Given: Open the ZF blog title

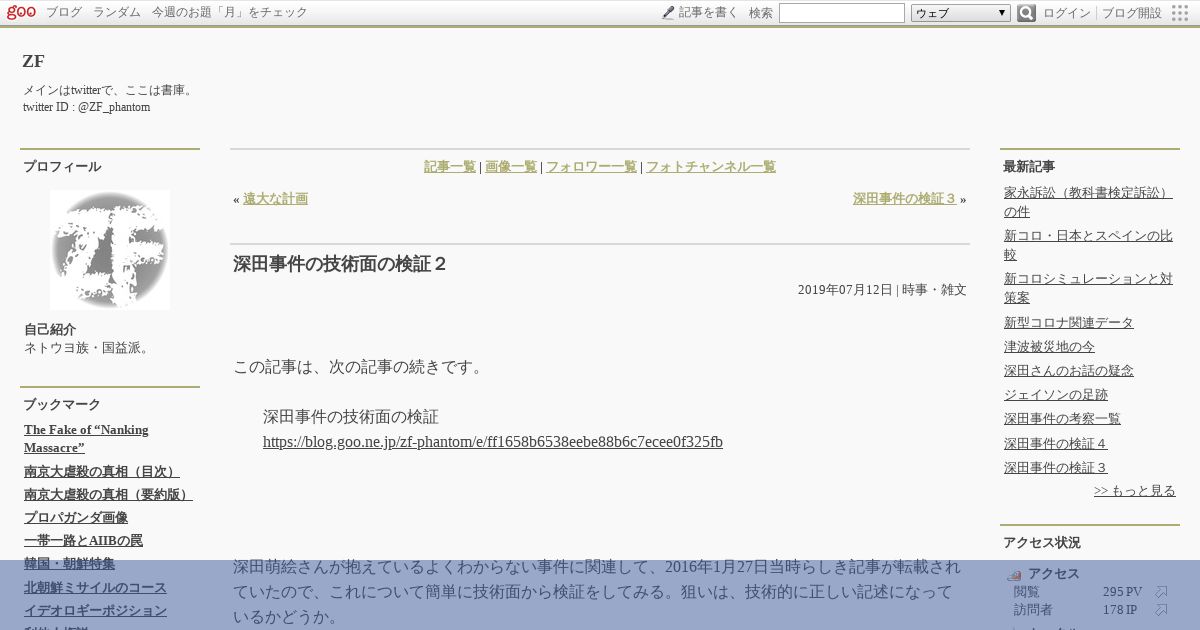Looking at the screenshot, I should tap(33, 61).
